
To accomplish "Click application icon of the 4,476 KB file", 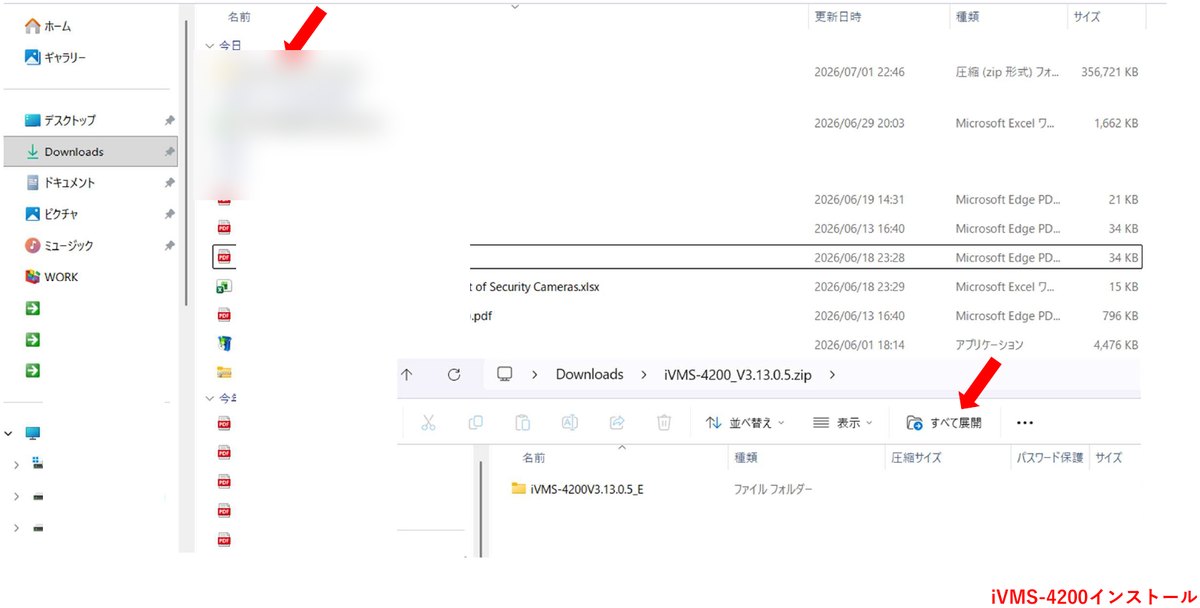I will click(224, 344).
